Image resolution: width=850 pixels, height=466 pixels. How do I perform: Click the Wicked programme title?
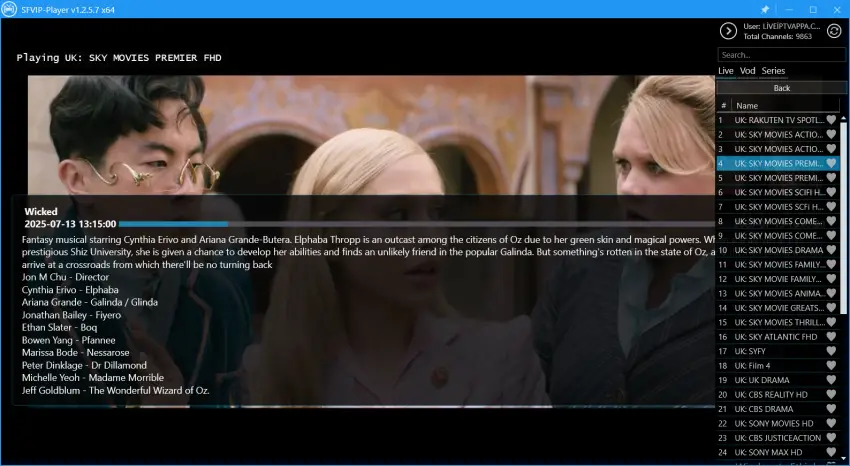click(x=41, y=211)
